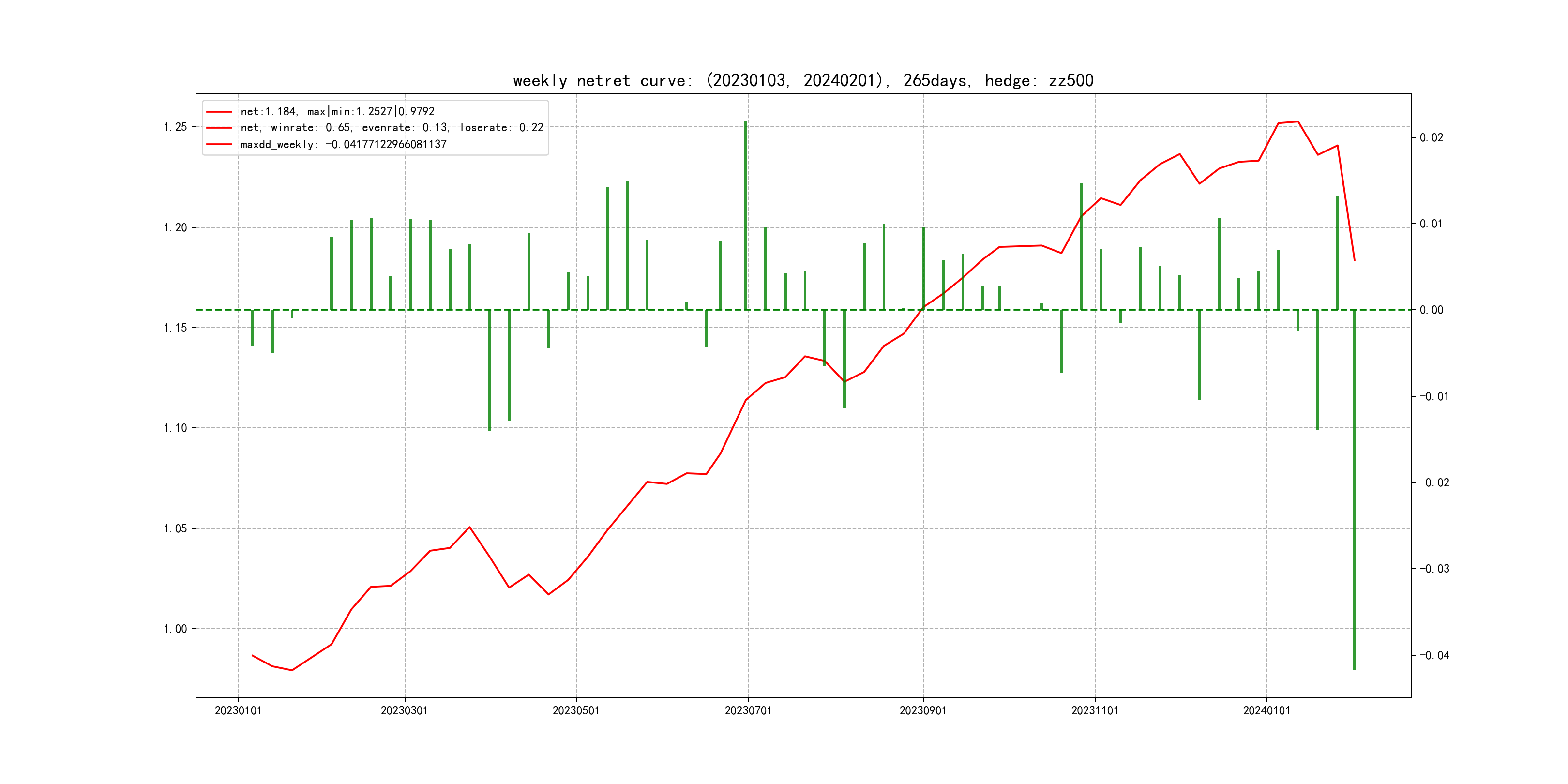Click the 20230101 x-axis label
Image resolution: width=1568 pixels, height=784 pixels.
tap(238, 711)
